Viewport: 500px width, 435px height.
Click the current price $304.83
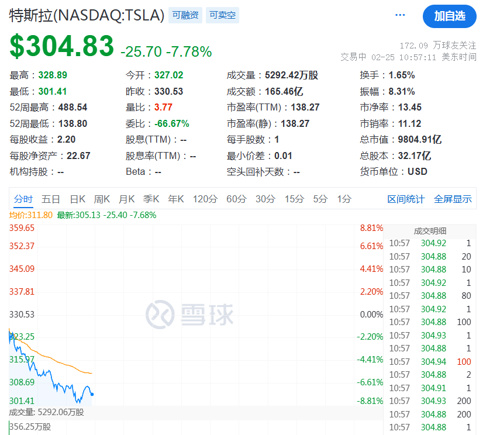tap(62, 46)
